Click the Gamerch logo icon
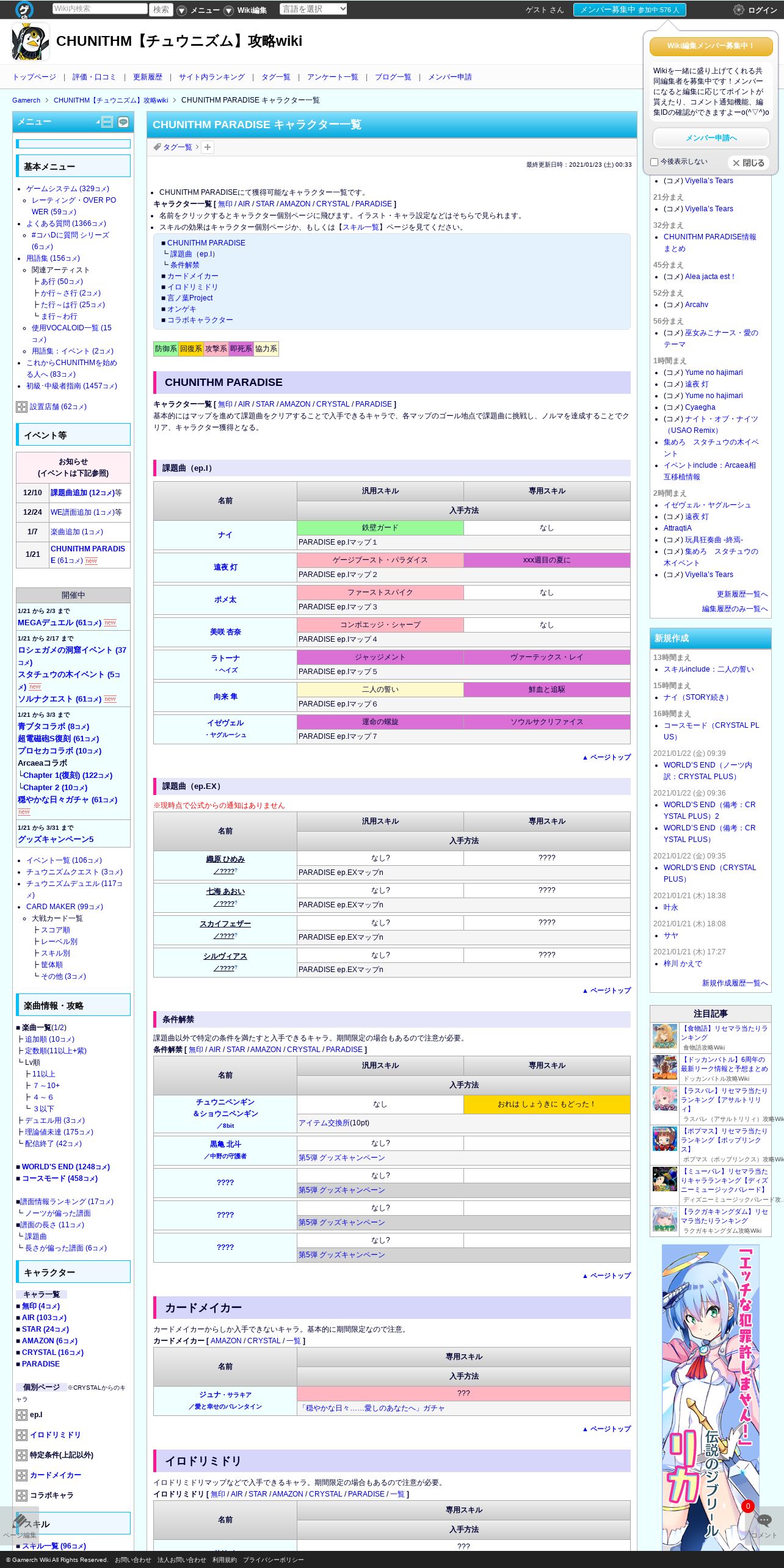The height and width of the screenshot is (1568, 784). (x=24, y=10)
